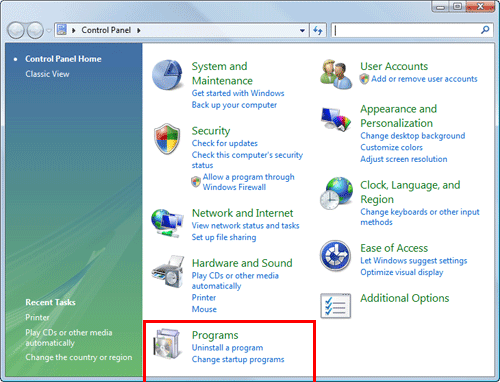Image resolution: width=500 pixels, height=382 pixels.
Task: Expand the arrow before Control Panel breadcrumb
Action: 74,30
